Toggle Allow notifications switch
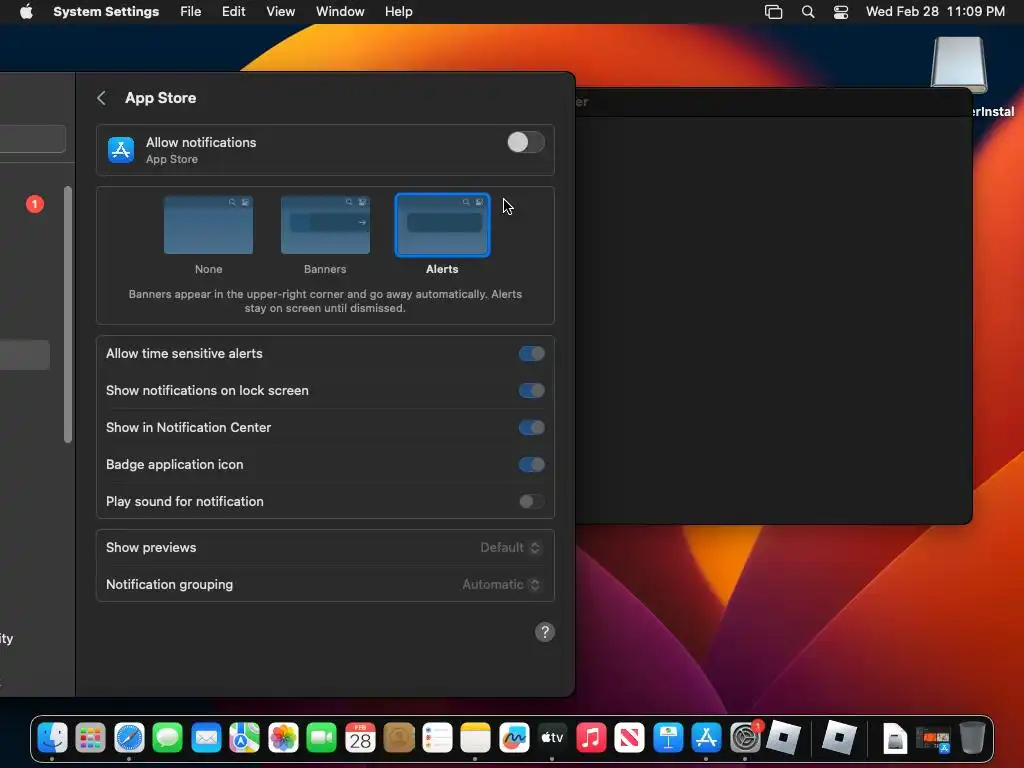 pos(526,142)
